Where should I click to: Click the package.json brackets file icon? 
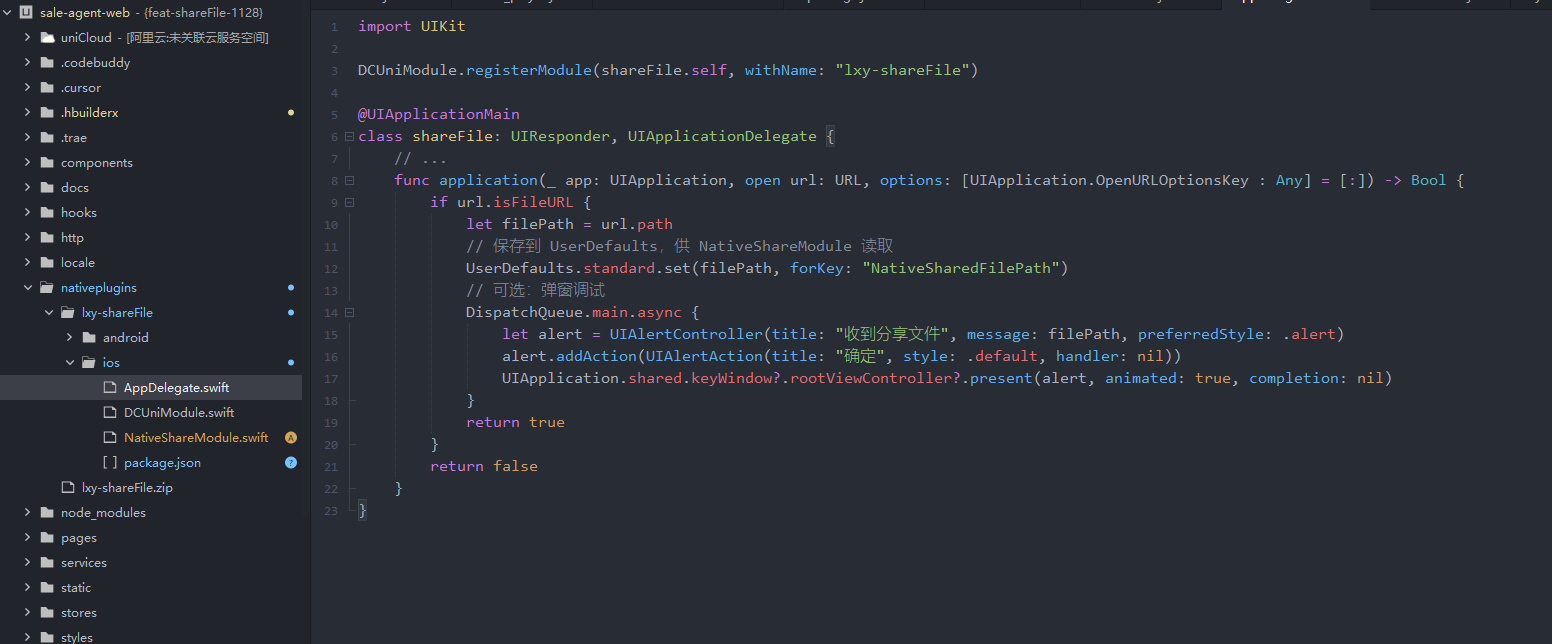110,463
